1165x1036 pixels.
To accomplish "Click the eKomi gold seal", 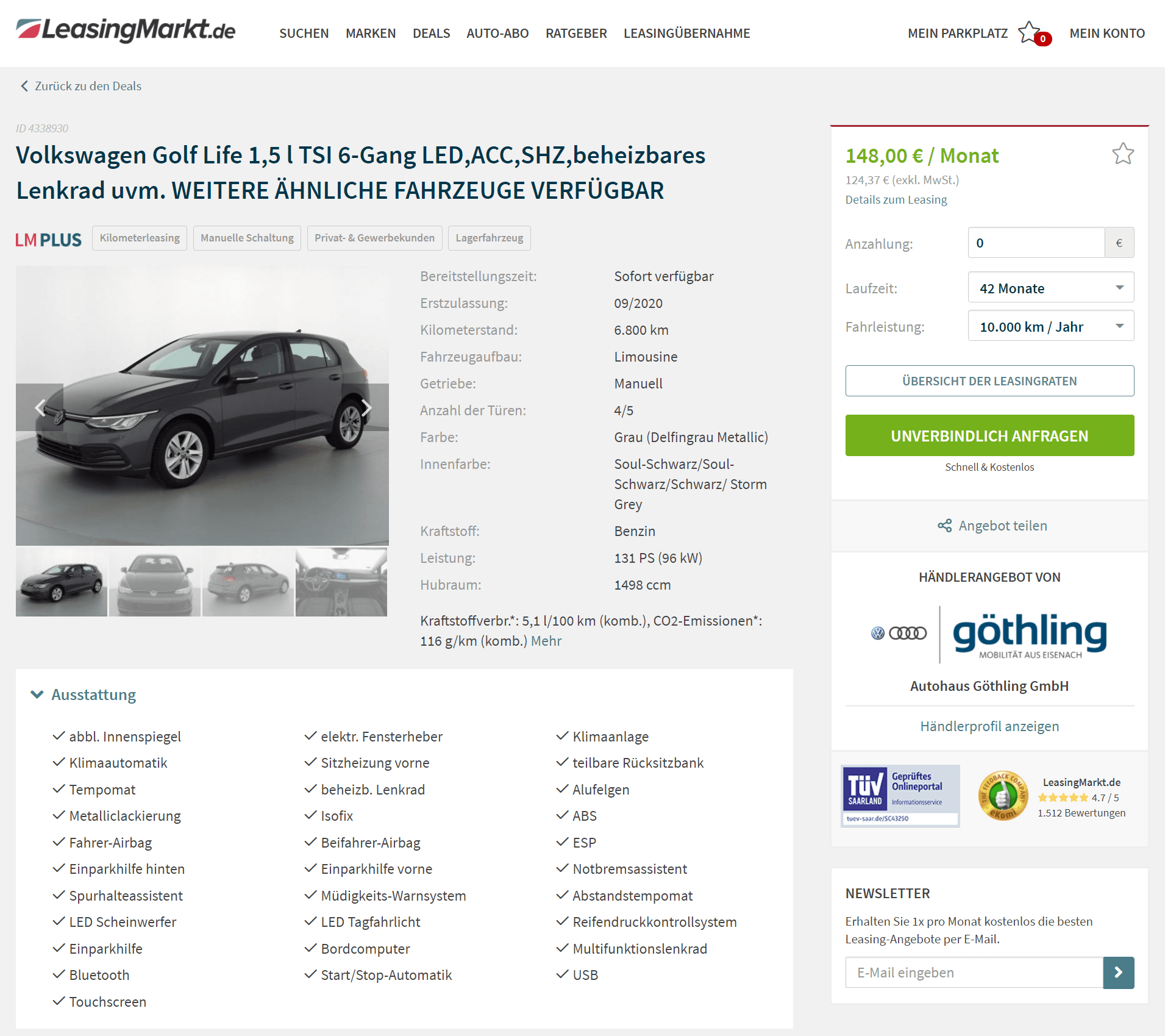I will tap(1003, 796).
